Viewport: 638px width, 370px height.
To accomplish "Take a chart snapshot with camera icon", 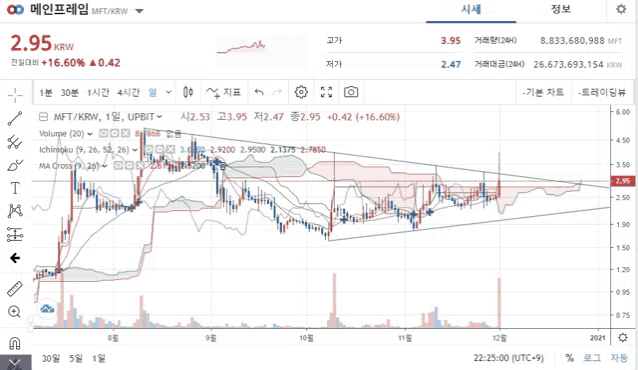I will [351, 92].
